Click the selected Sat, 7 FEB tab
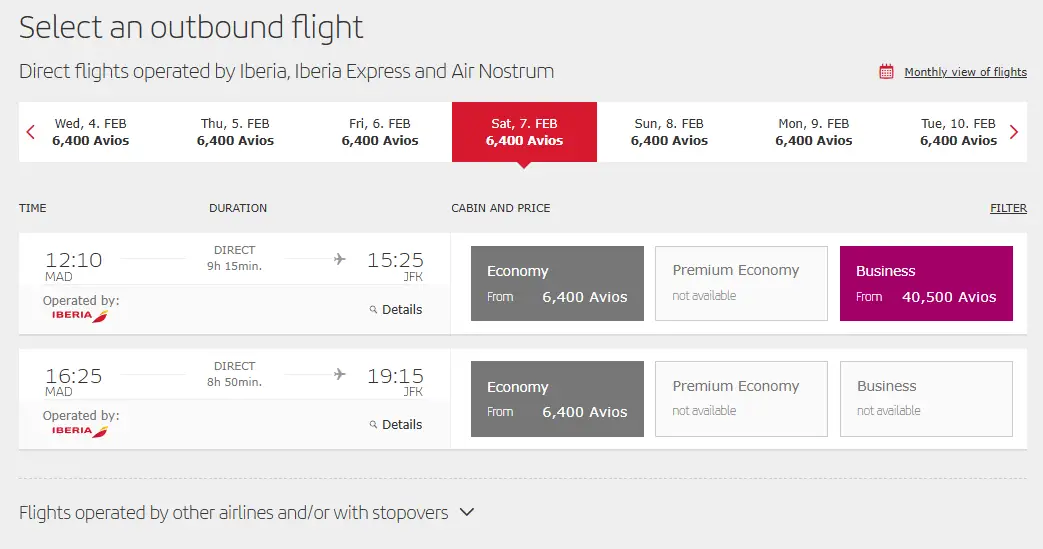 (x=524, y=132)
